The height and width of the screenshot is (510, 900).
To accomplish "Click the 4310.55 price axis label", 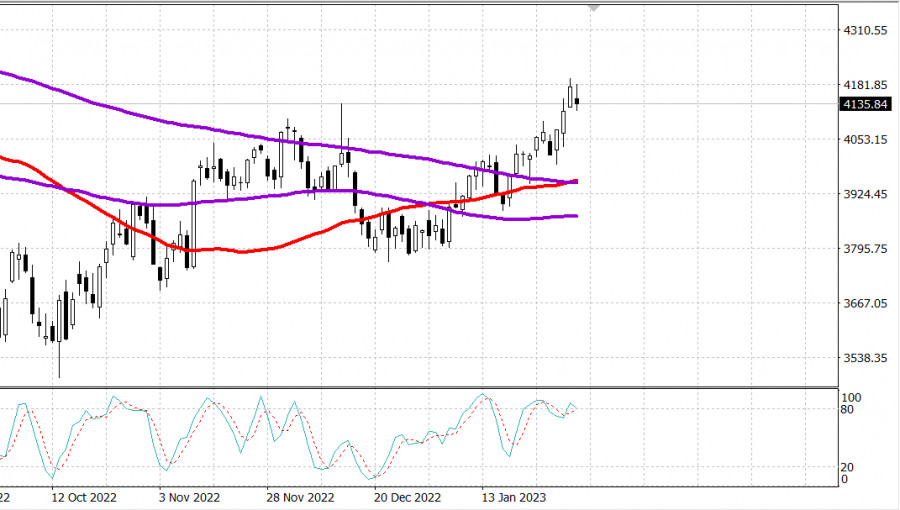I will point(866,31).
